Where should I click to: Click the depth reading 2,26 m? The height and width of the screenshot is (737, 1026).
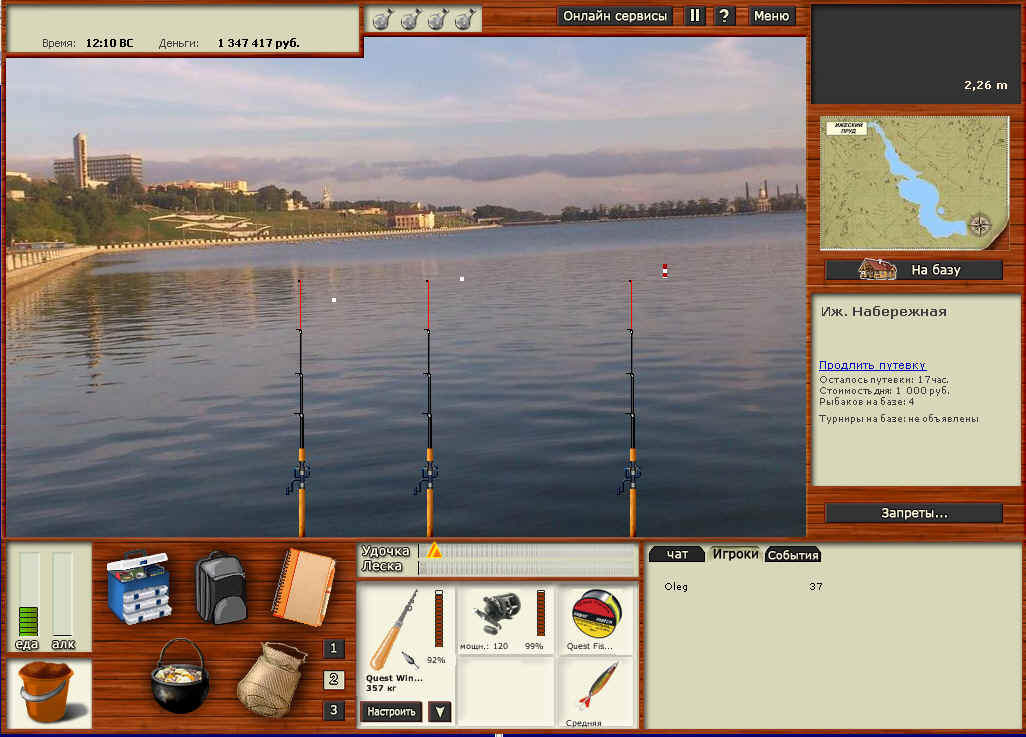pyautogui.click(x=985, y=85)
